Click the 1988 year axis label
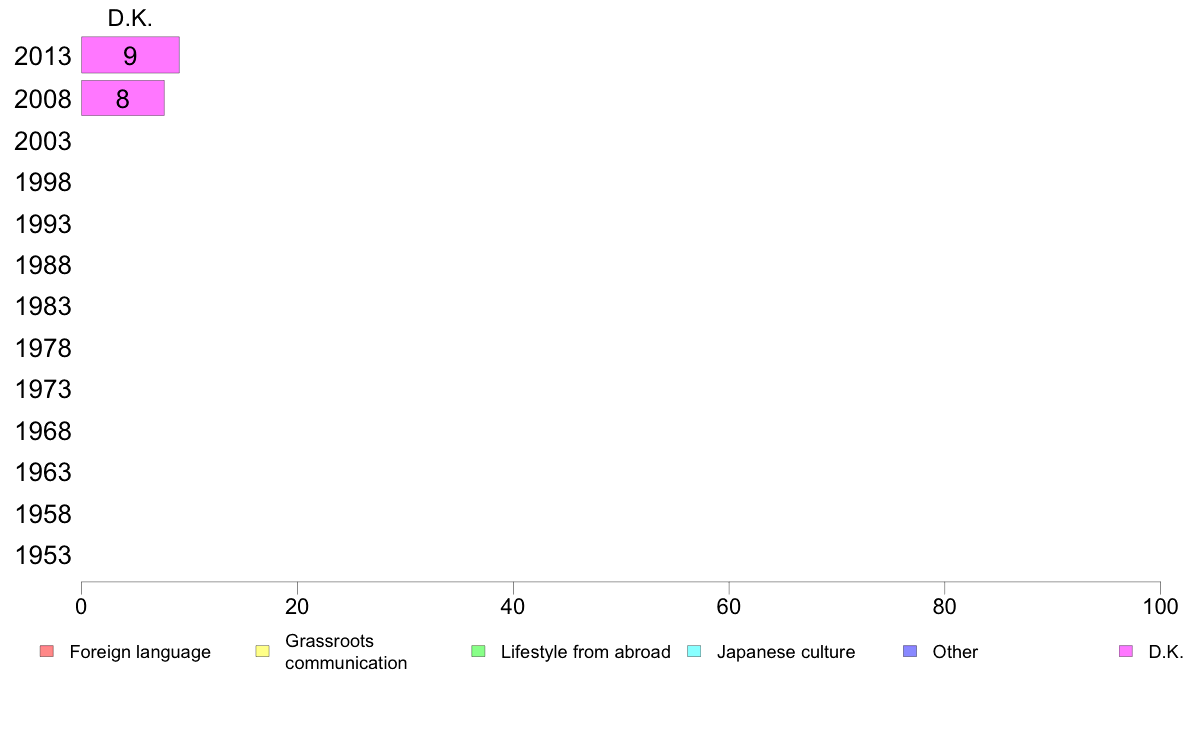1188x736 pixels. click(x=43, y=265)
